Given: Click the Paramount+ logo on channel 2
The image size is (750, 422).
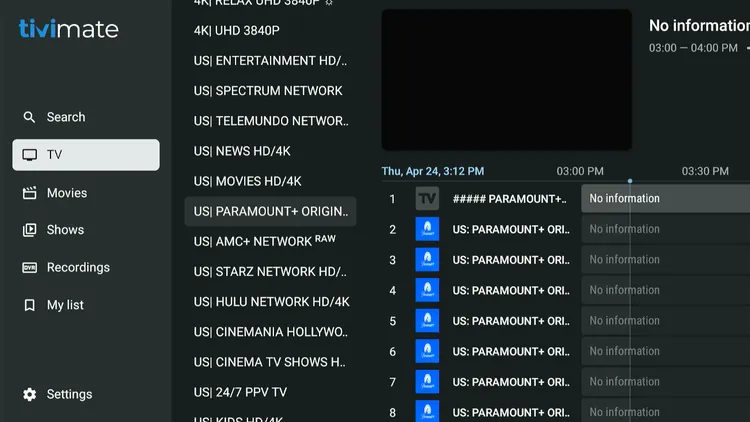Looking at the screenshot, I should tap(427, 229).
